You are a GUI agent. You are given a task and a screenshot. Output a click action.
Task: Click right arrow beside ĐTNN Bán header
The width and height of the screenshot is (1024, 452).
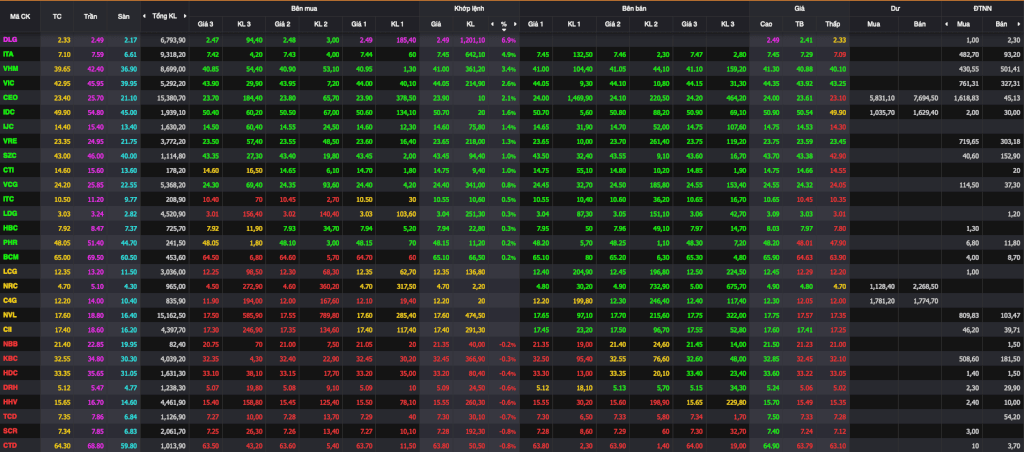(1019, 24)
